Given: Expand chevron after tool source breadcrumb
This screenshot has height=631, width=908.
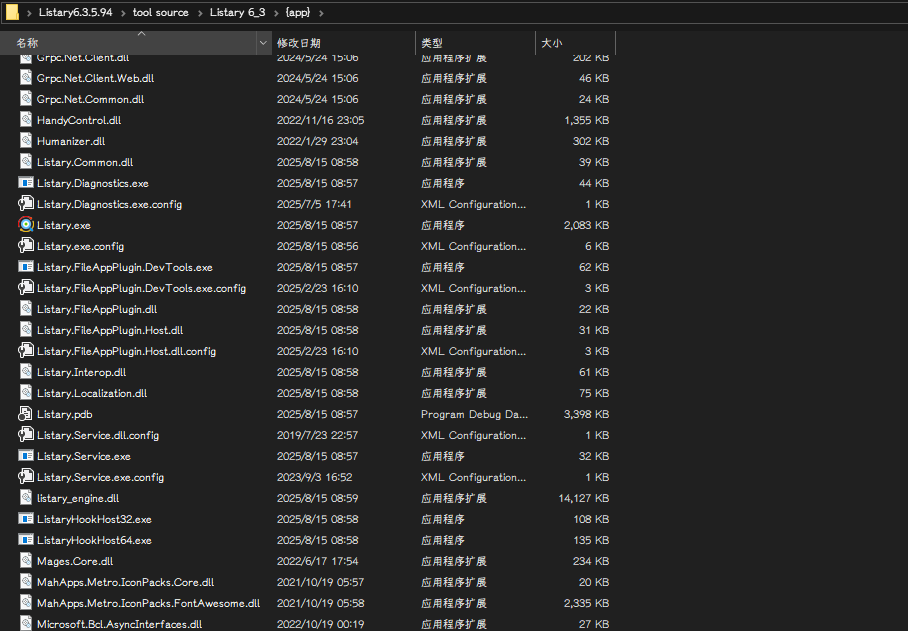Looking at the screenshot, I should (x=200, y=13).
